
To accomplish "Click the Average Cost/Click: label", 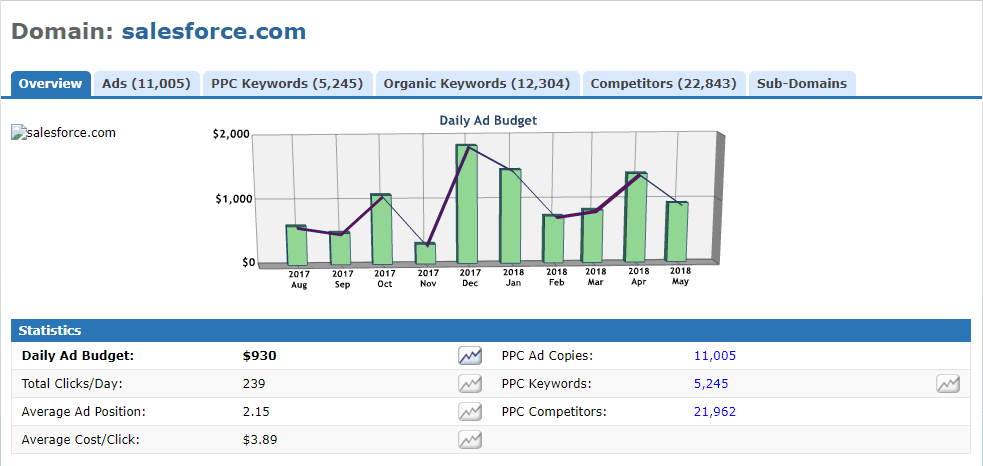I will 80,440.
